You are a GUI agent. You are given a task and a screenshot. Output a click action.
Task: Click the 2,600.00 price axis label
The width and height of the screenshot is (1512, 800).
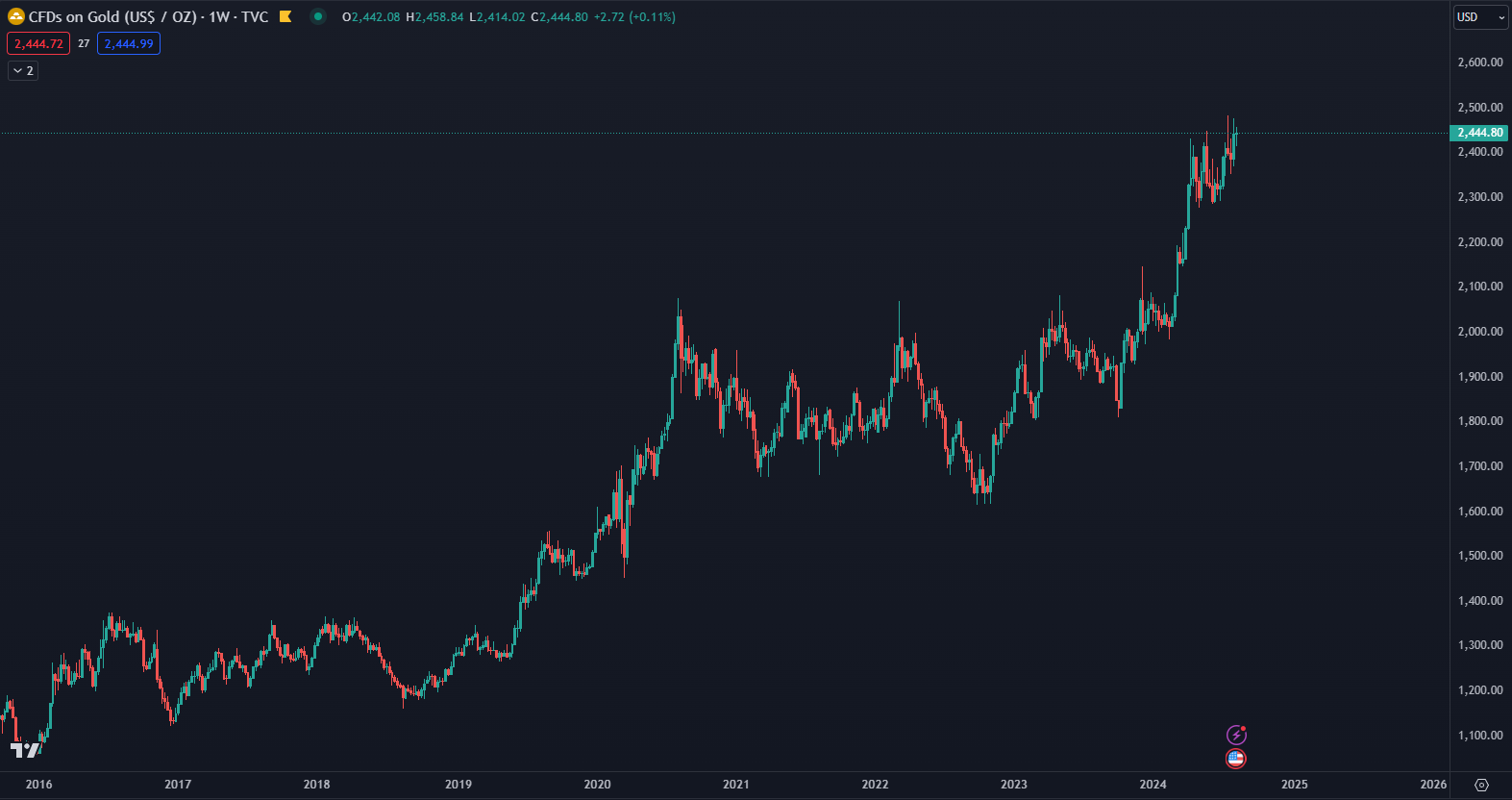pos(1480,62)
